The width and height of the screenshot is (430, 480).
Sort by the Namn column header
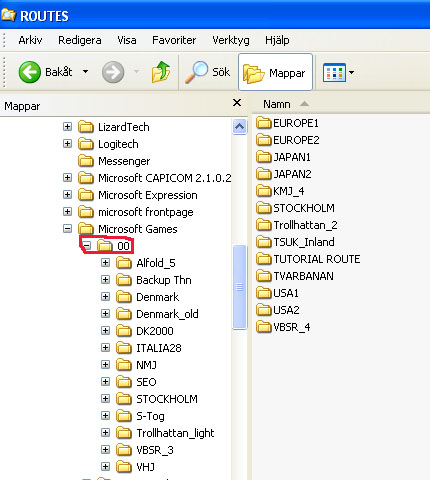pyautogui.click(x=277, y=104)
